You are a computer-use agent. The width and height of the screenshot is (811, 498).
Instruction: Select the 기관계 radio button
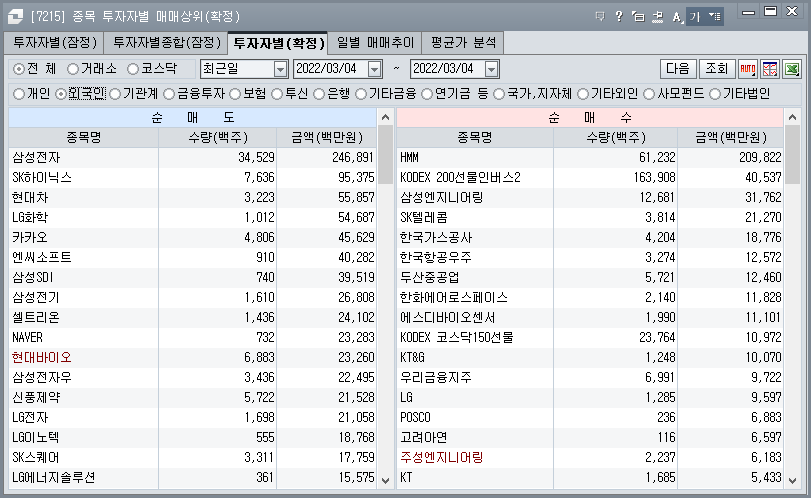click(115, 94)
